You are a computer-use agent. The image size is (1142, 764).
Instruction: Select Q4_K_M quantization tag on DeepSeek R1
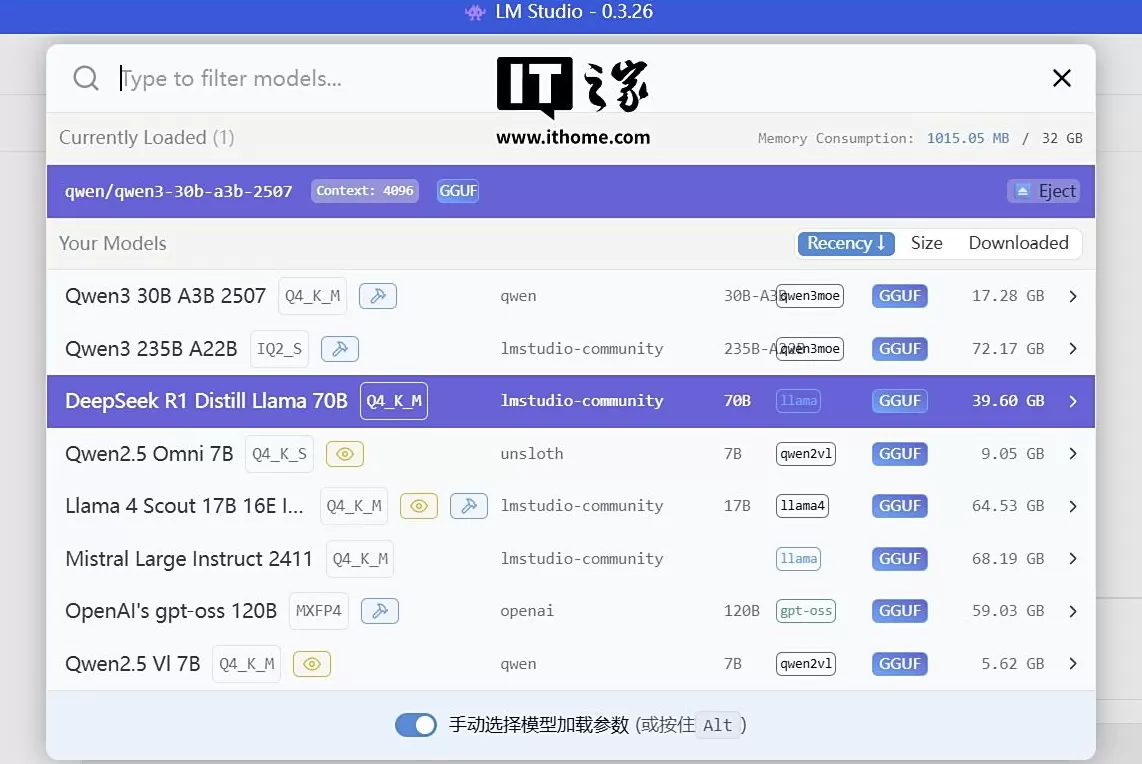click(394, 401)
